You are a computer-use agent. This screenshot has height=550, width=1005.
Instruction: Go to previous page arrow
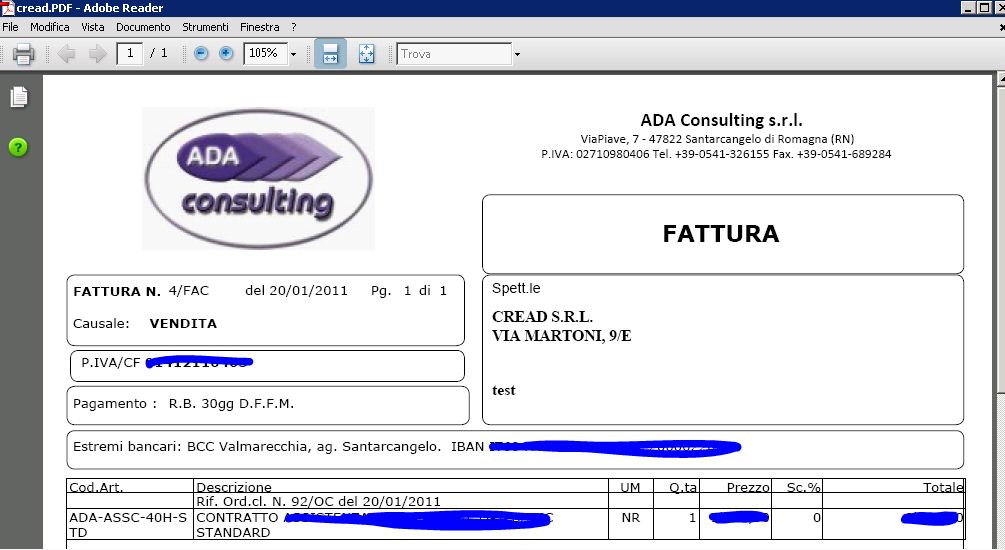tap(66, 53)
